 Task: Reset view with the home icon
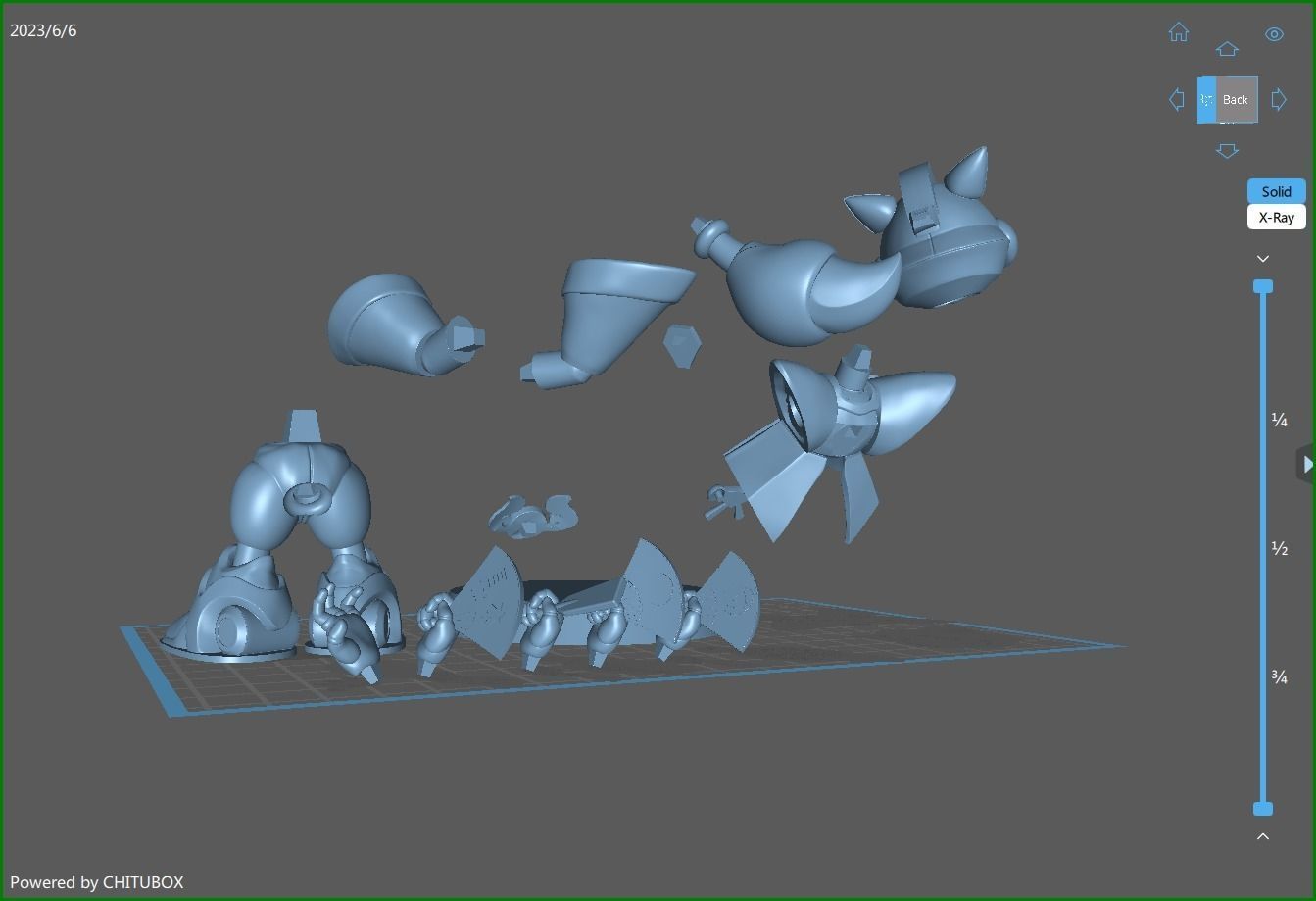(1179, 32)
